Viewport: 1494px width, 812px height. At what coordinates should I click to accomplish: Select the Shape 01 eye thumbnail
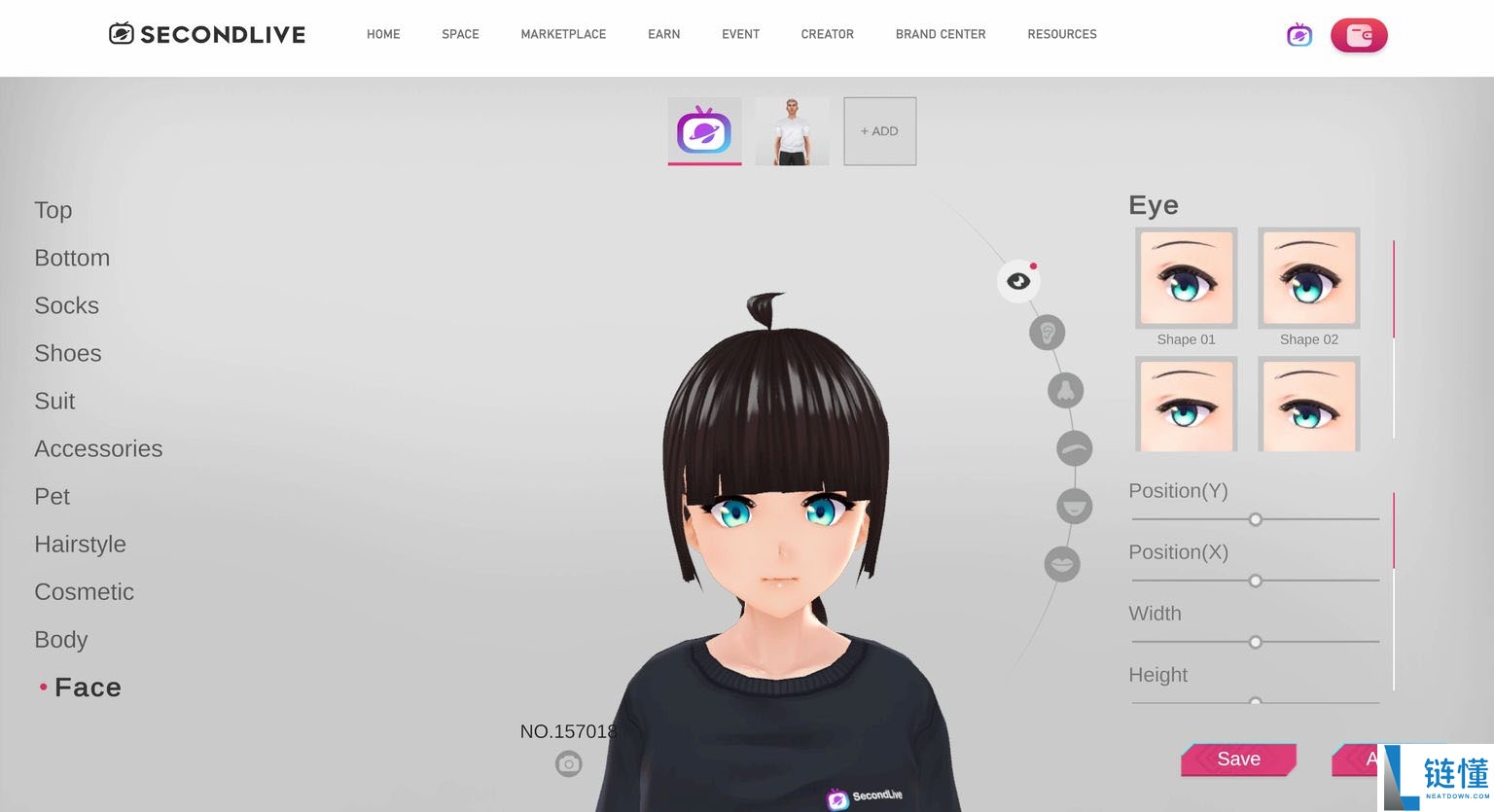click(1186, 278)
